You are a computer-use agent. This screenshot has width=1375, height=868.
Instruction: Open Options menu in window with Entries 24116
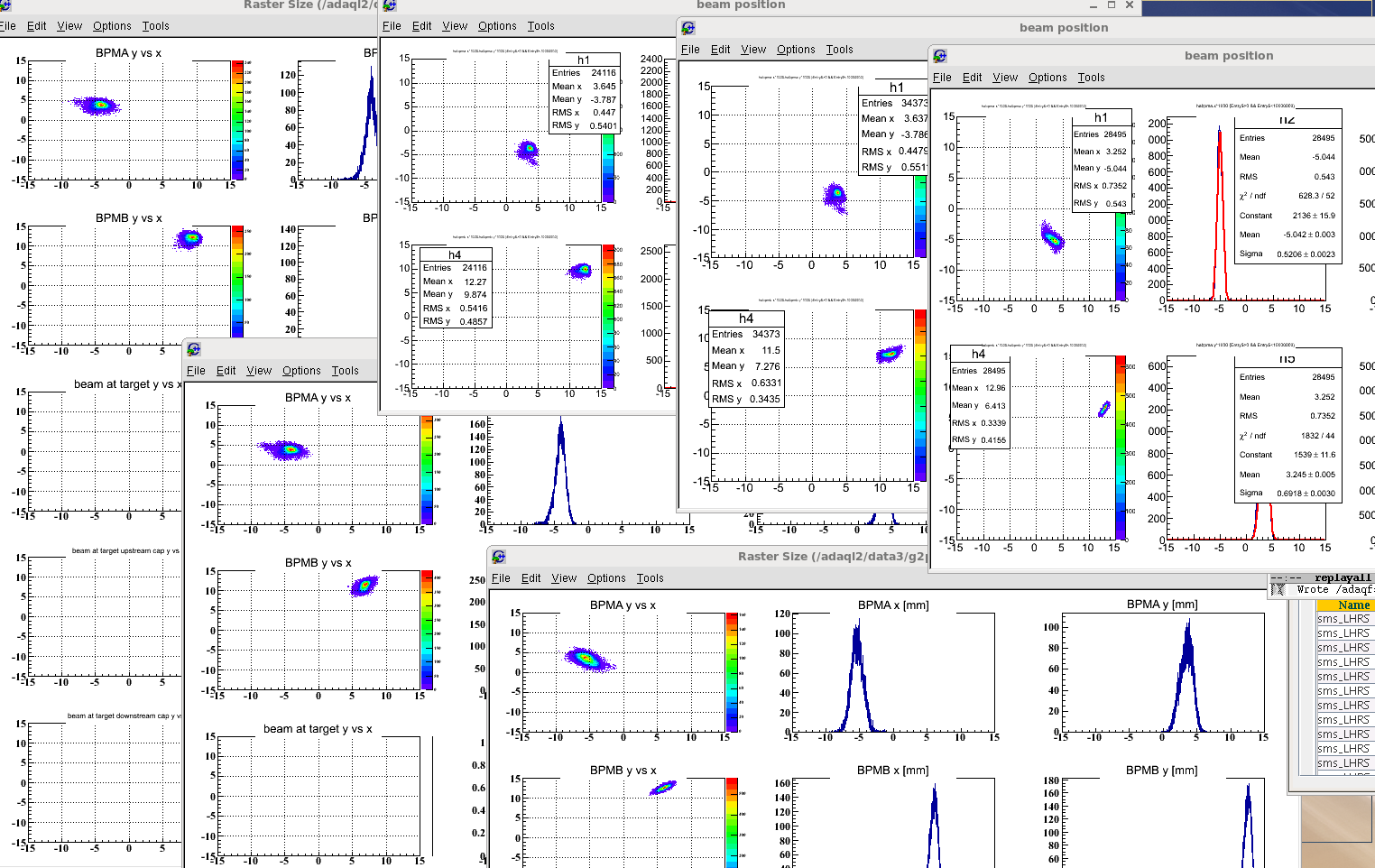pyautogui.click(x=497, y=26)
